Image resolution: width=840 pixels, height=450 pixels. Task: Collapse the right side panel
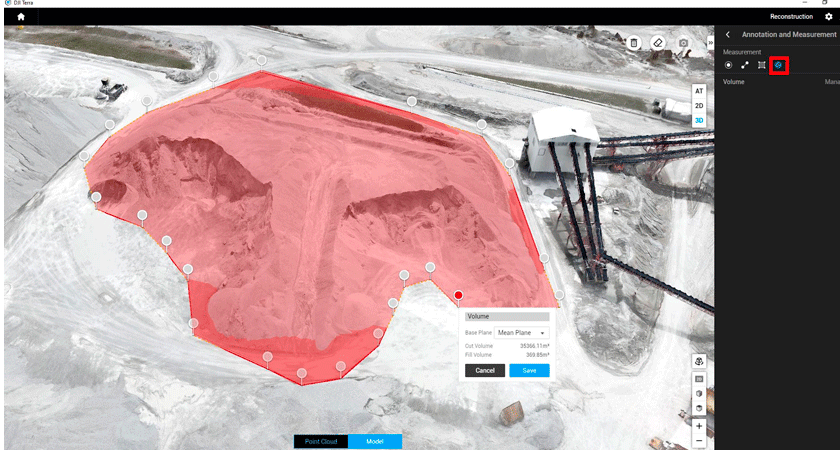click(x=710, y=43)
